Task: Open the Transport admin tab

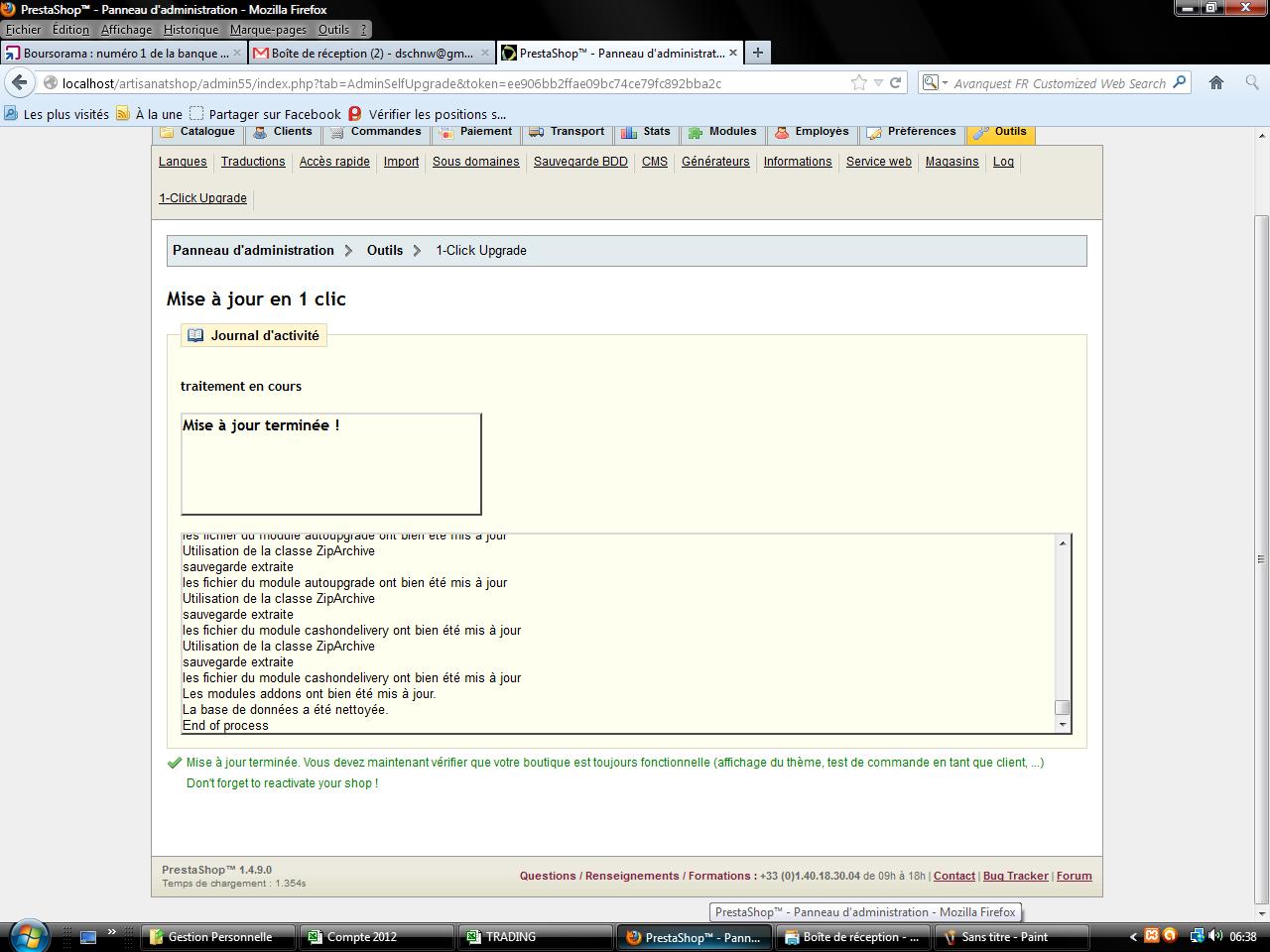Action: click(567, 132)
